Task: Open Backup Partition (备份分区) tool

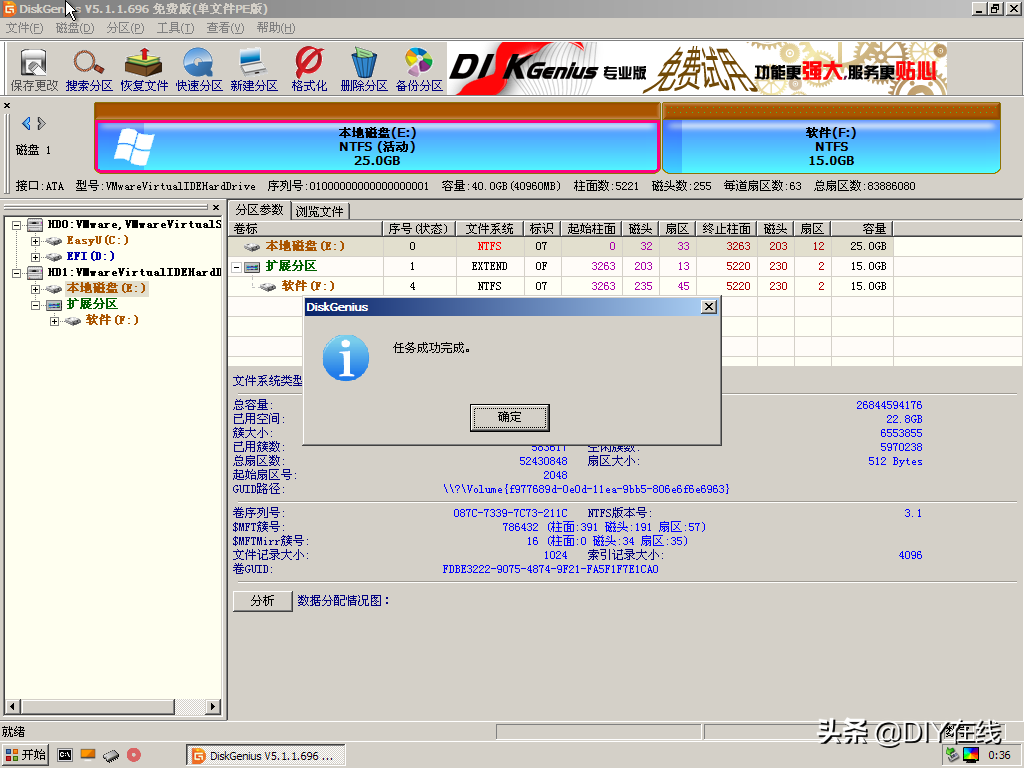Action: pos(419,68)
